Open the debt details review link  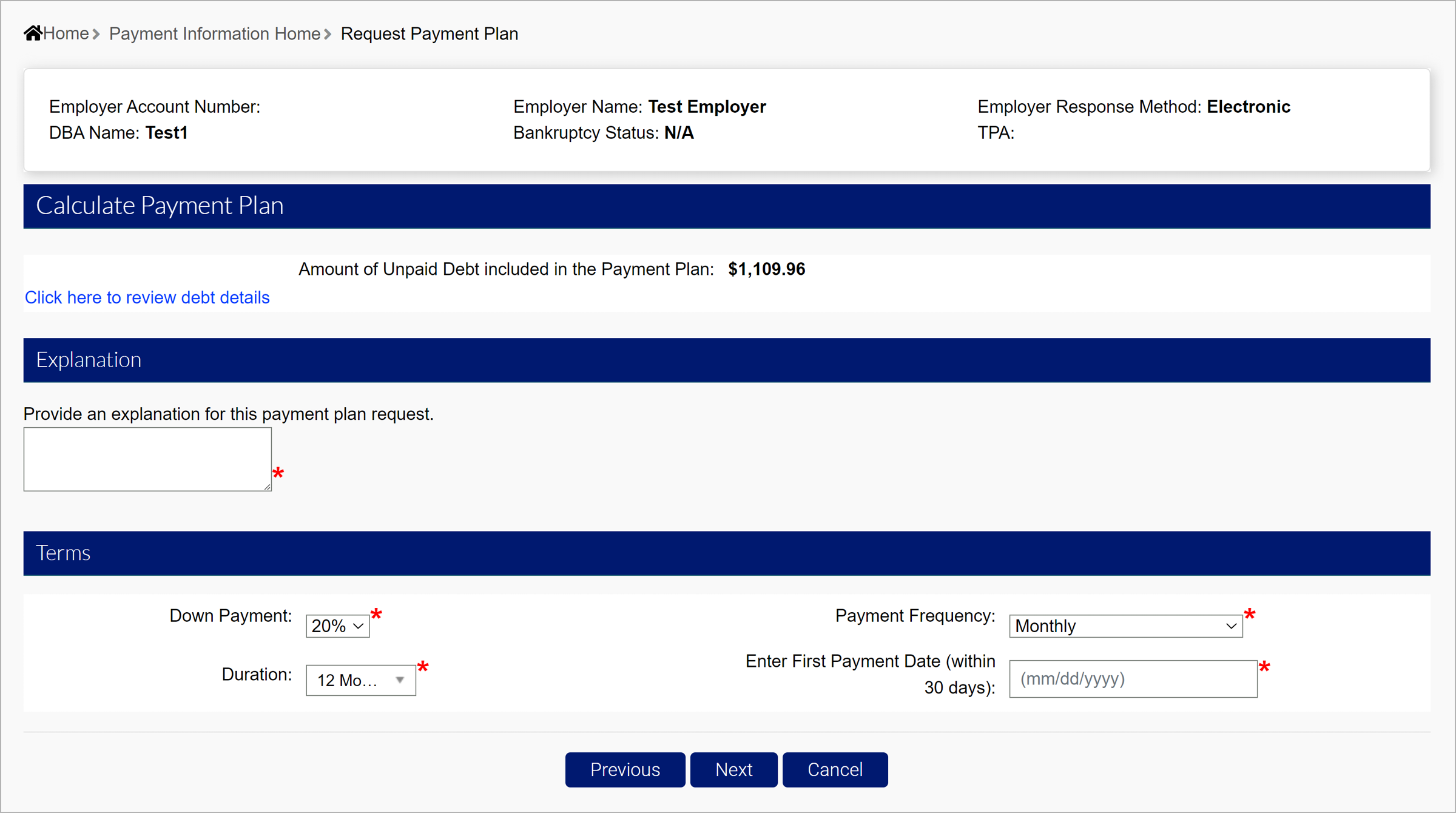click(147, 297)
